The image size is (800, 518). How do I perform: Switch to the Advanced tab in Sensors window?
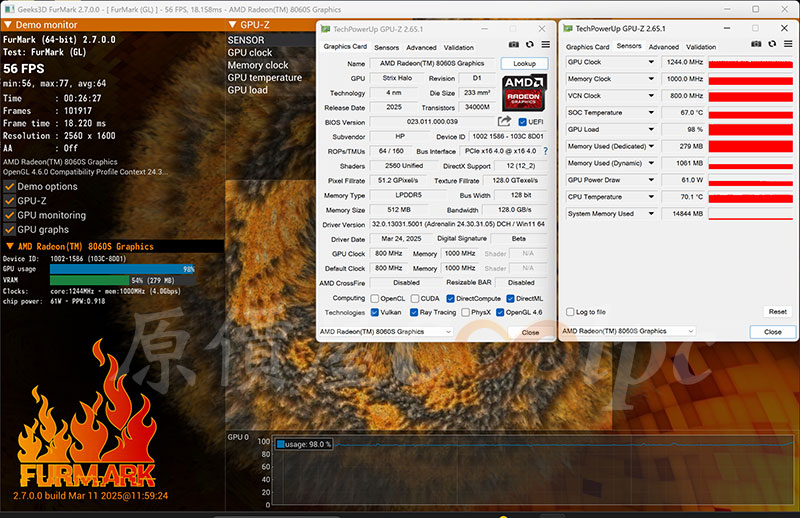[x=663, y=46]
